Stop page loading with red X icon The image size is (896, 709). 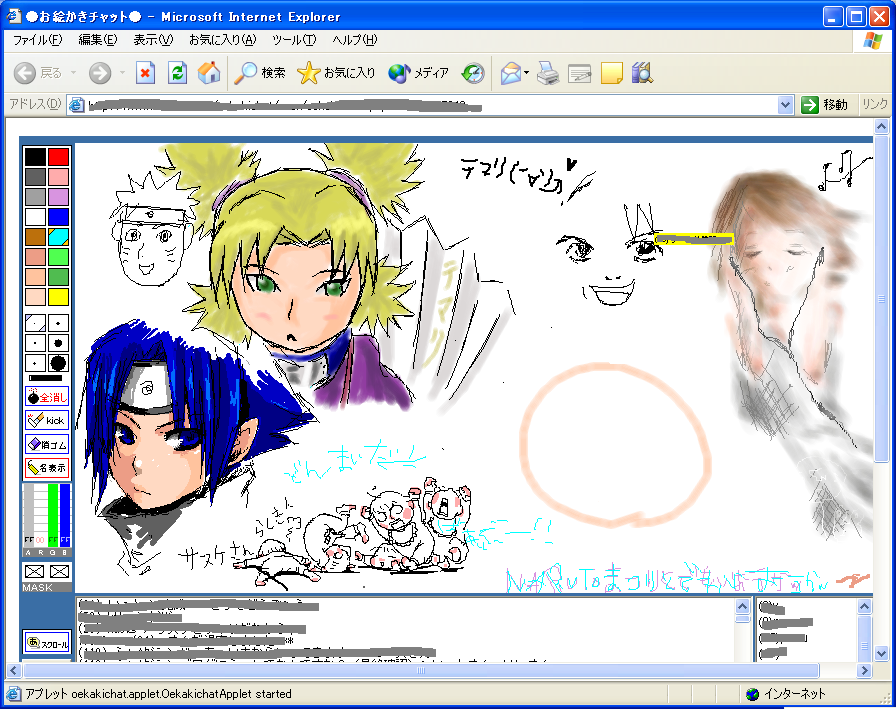145,73
